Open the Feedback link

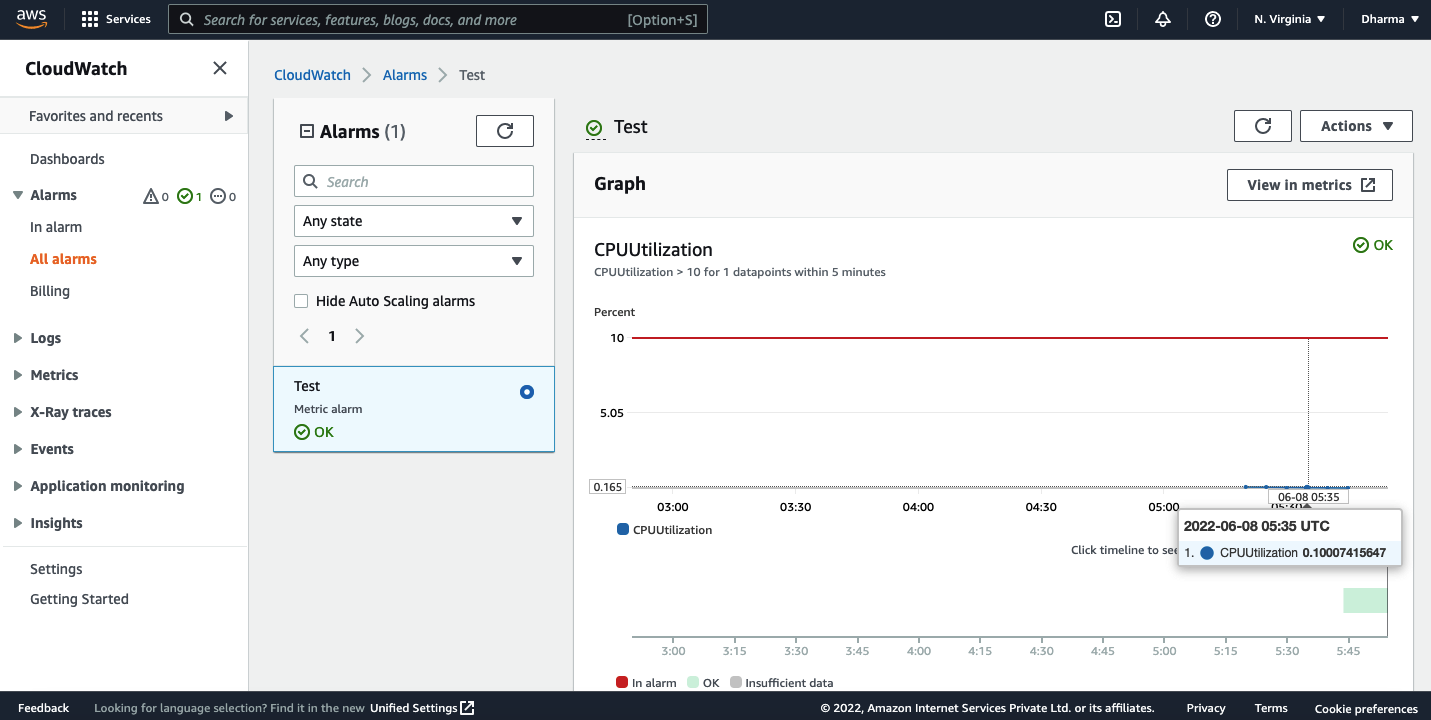click(x=44, y=708)
